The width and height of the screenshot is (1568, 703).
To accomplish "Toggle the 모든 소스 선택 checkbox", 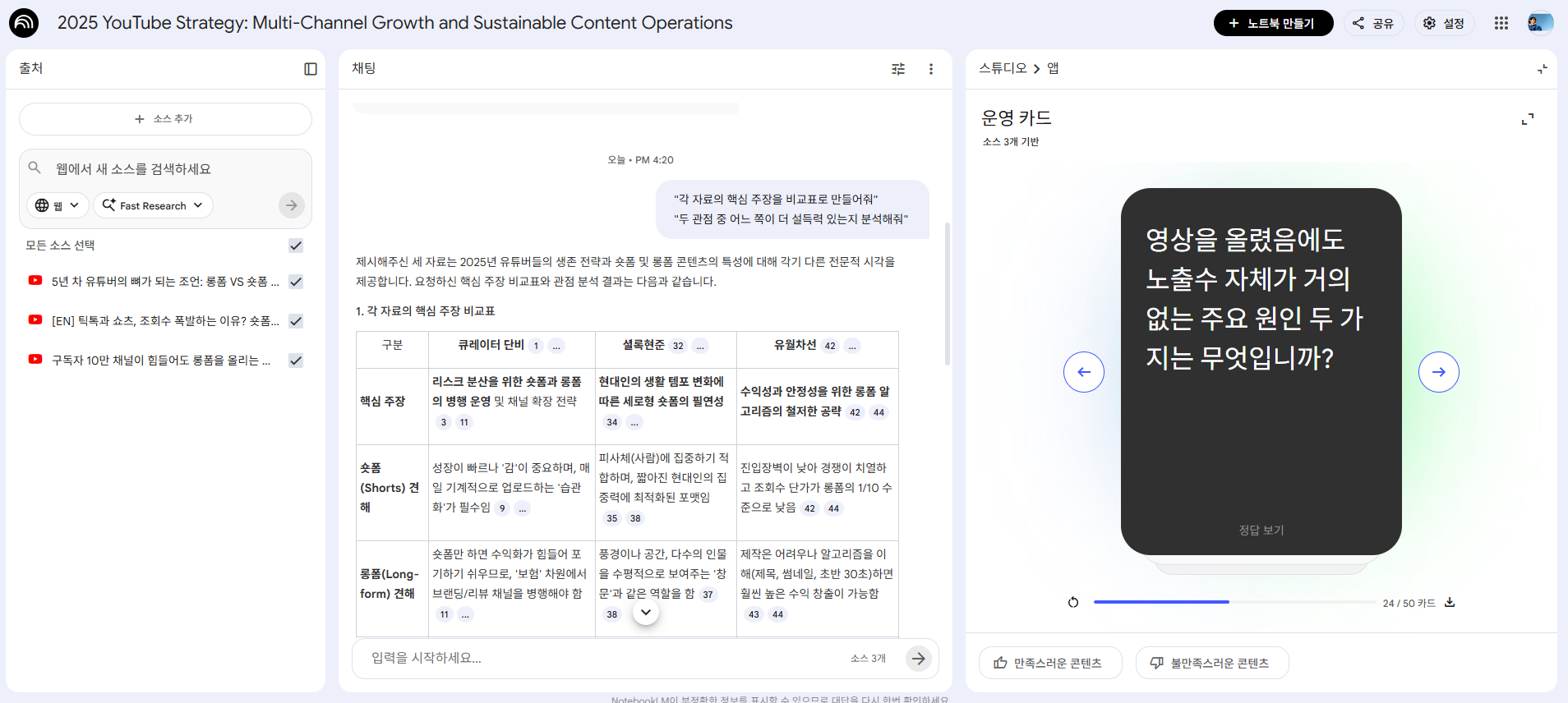I will coord(296,246).
